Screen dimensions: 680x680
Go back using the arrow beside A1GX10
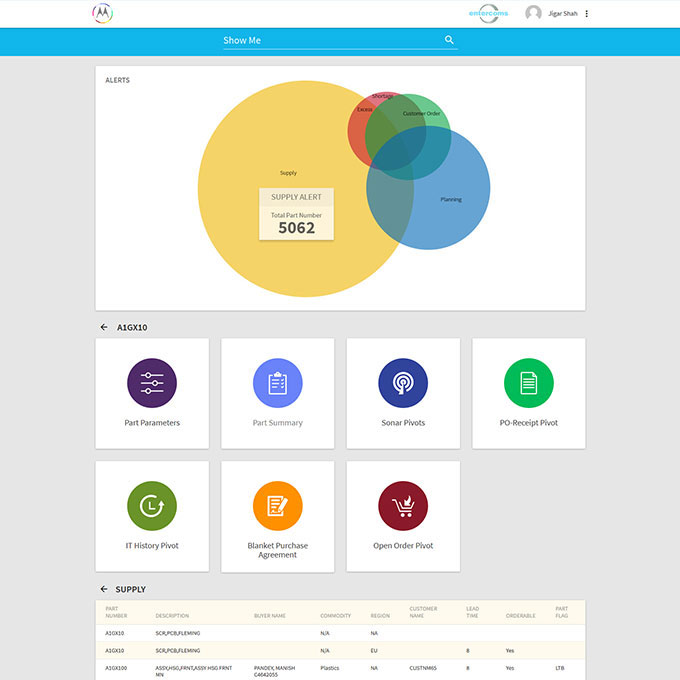point(104,327)
